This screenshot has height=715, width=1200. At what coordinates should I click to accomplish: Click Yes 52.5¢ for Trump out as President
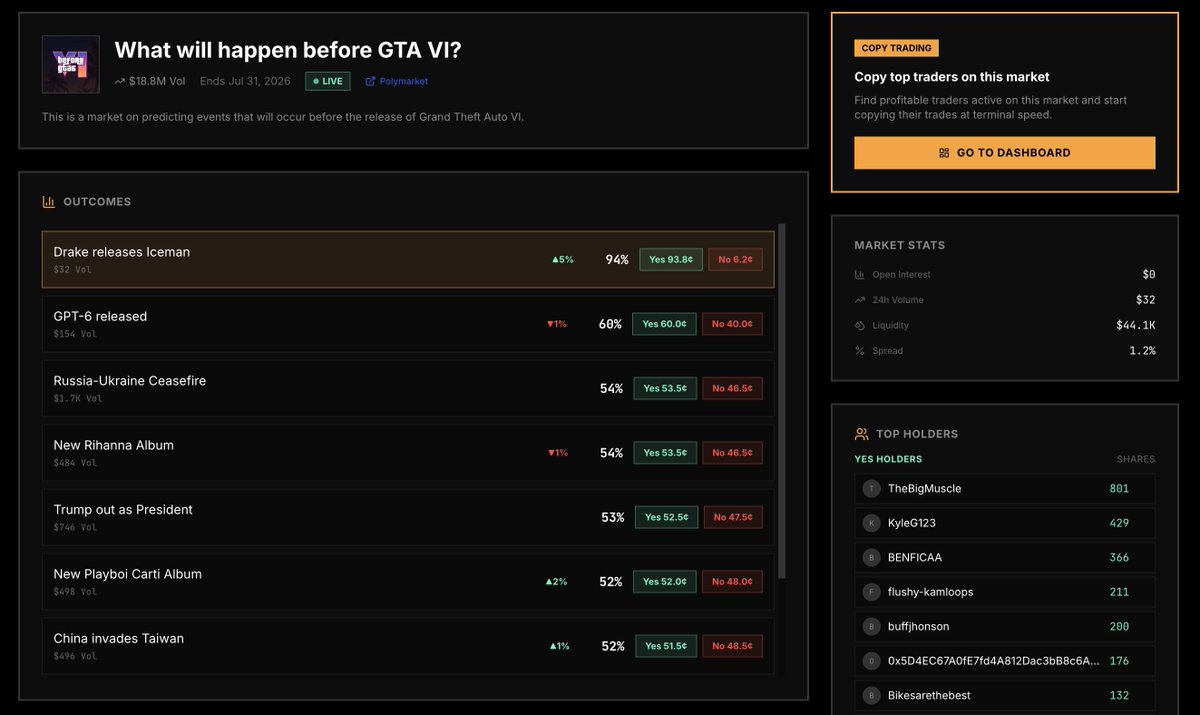click(x=666, y=517)
